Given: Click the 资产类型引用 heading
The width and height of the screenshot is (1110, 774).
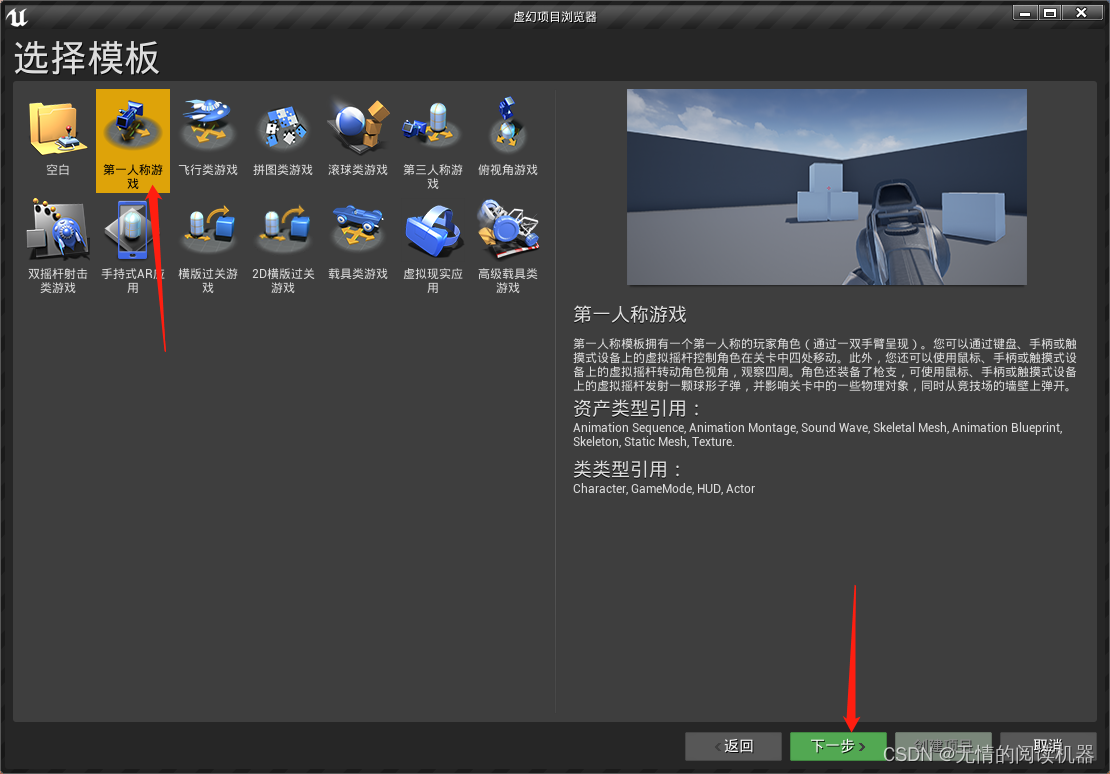Looking at the screenshot, I should [x=636, y=409].
